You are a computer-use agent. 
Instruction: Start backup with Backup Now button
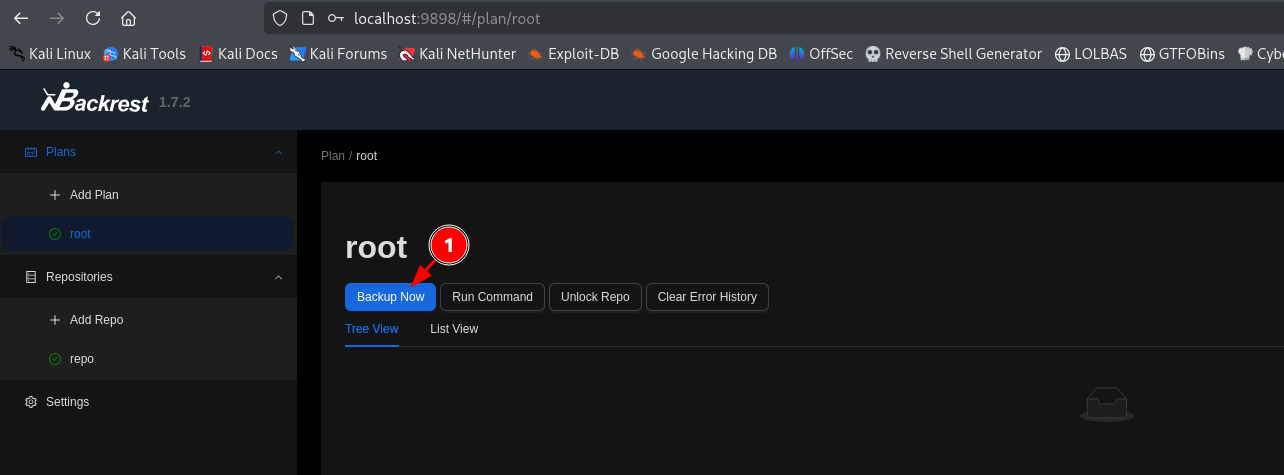pos(390,297)
